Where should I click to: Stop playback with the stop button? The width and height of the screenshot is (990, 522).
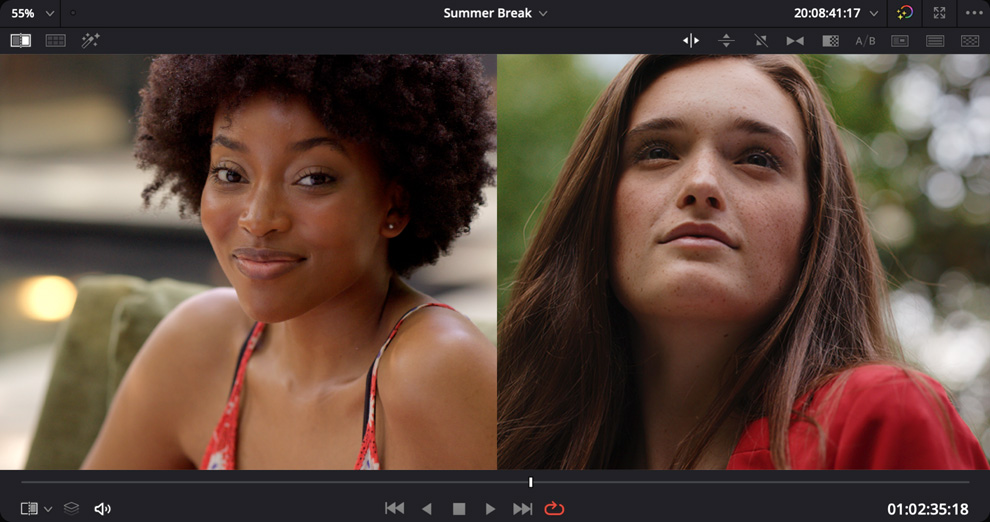(459, 509)
